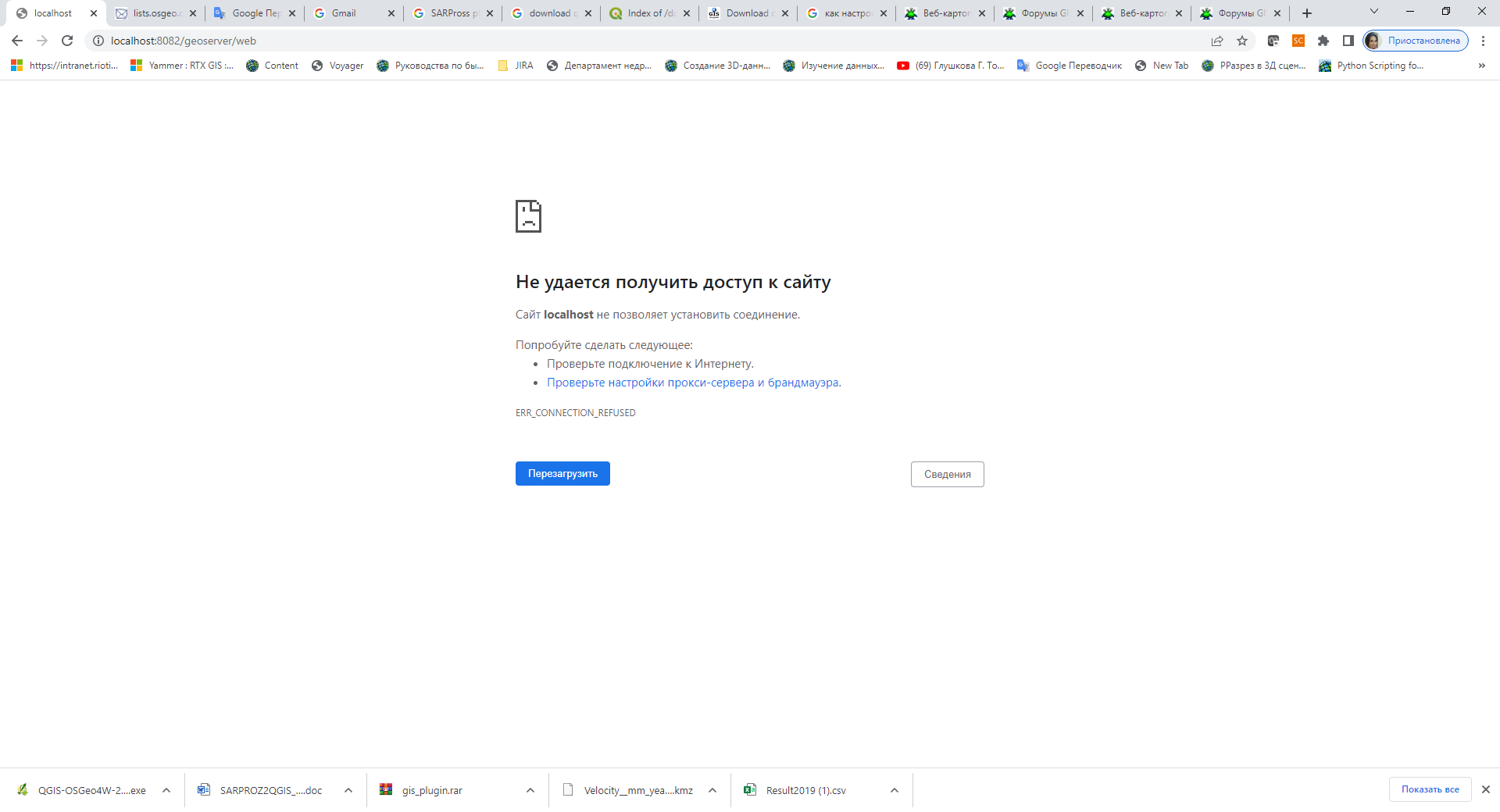Open the share icon in the address bar
The height and width of the screenshot is (812, 1500).
[x=1217, y=41]
